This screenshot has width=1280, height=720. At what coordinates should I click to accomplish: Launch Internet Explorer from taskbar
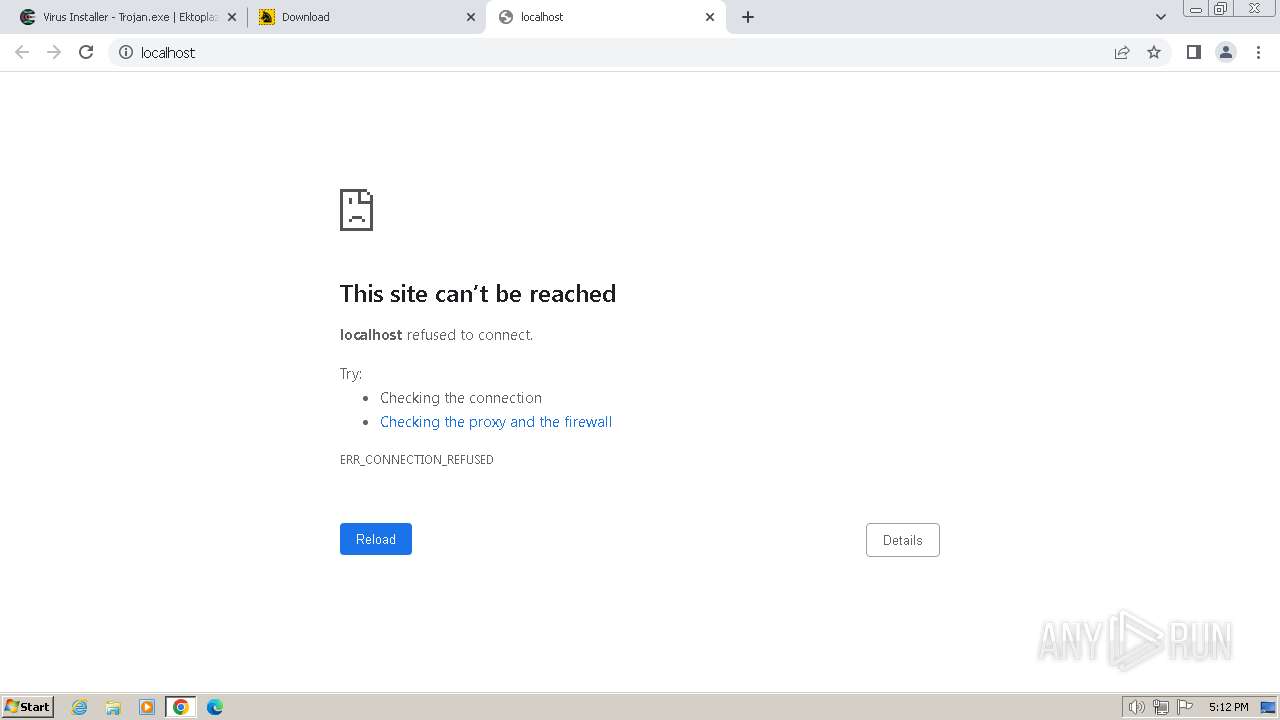[x=80, y=707]
